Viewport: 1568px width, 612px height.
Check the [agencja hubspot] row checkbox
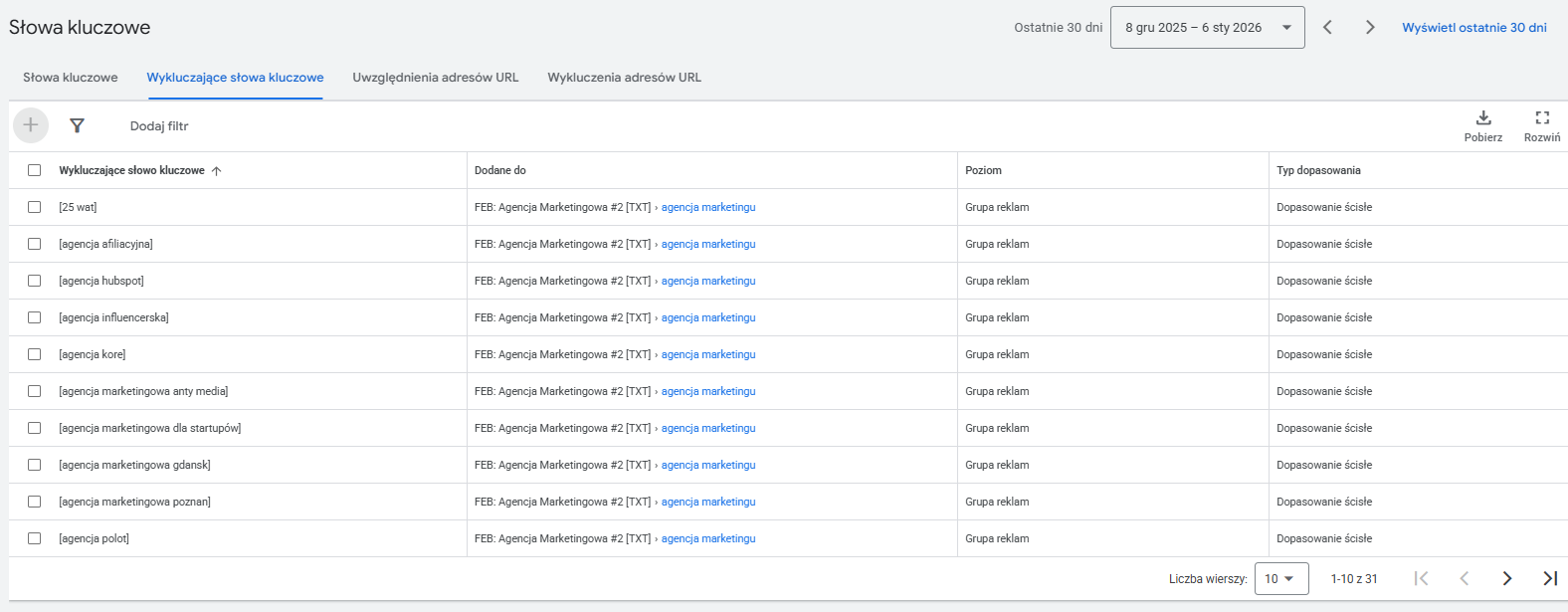click(x=35, y=281)
